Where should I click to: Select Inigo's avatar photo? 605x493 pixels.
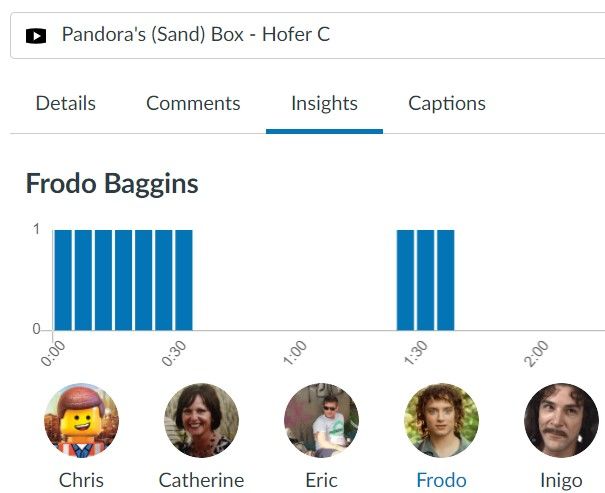[x=561, y=420]
